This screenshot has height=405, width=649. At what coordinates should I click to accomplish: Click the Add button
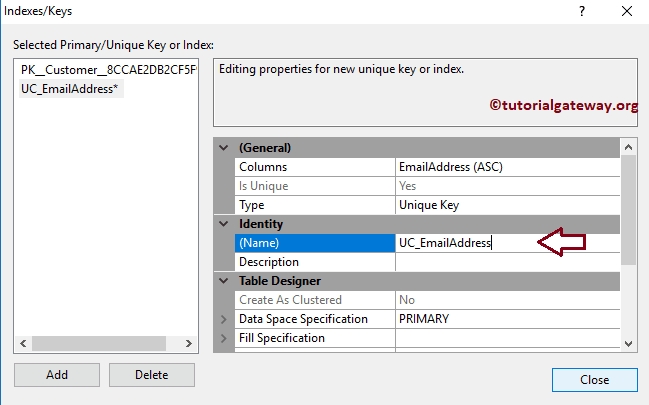pyautogui.click(x=57, y=375)
